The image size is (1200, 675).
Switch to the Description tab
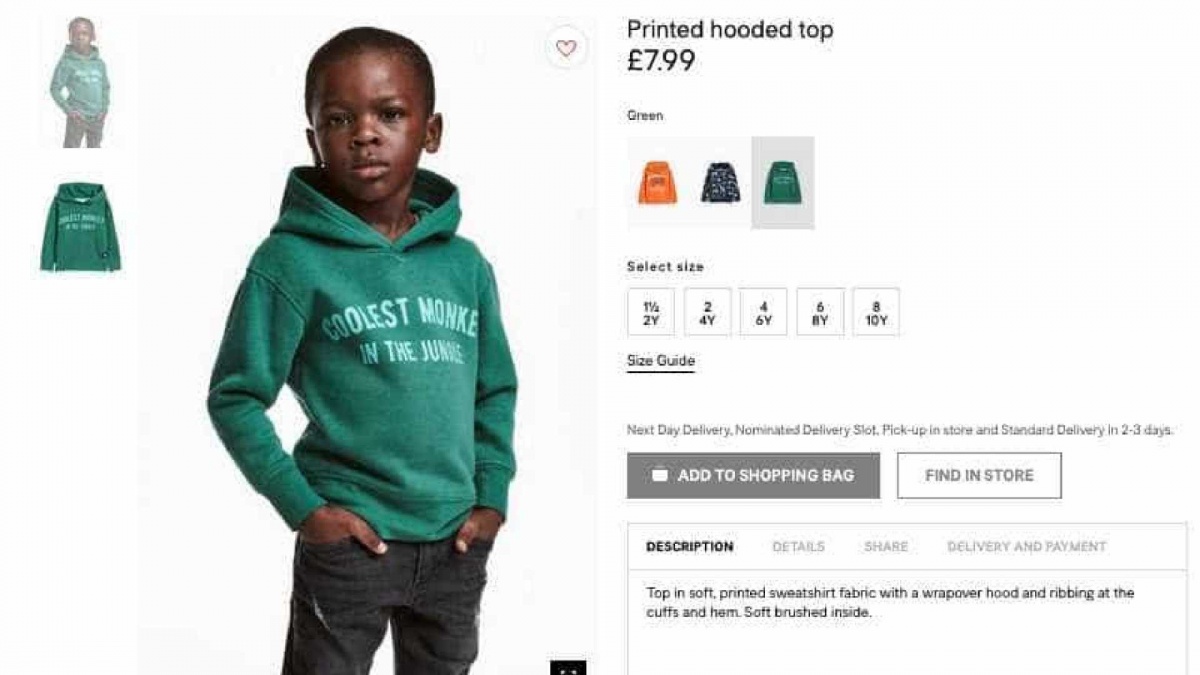click(690, 547)
